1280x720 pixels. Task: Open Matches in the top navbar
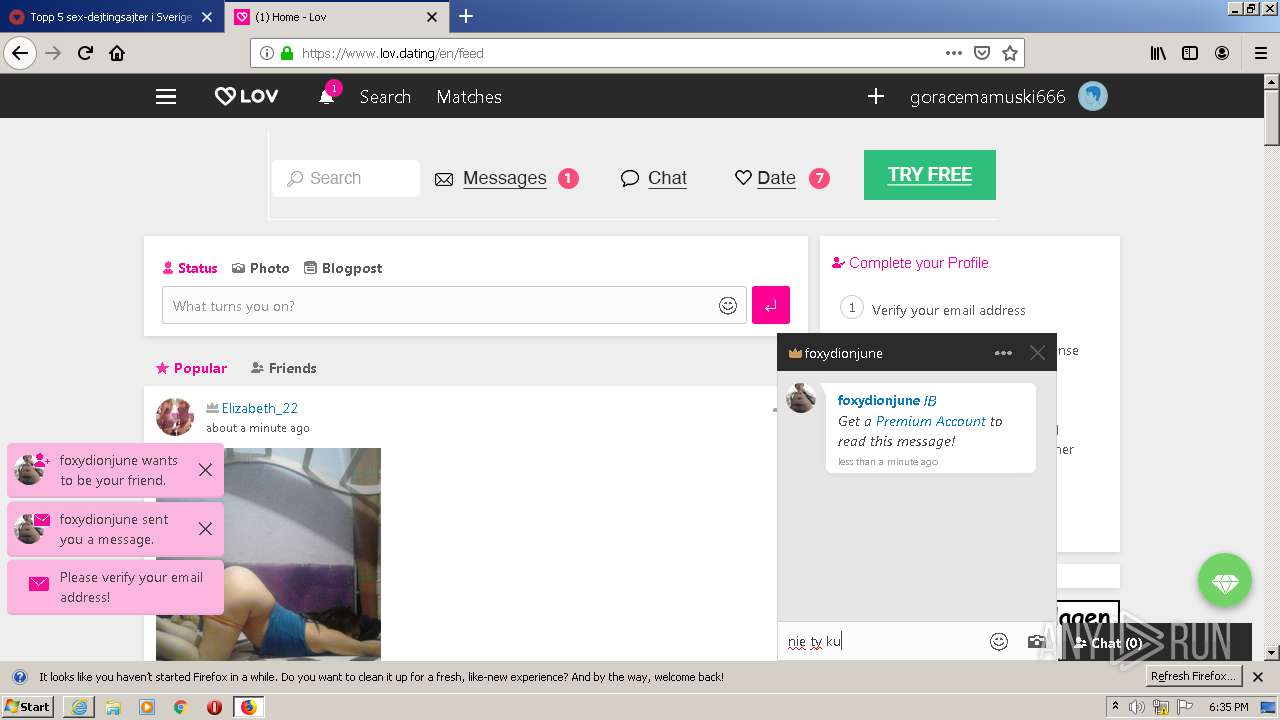[469, 97]
